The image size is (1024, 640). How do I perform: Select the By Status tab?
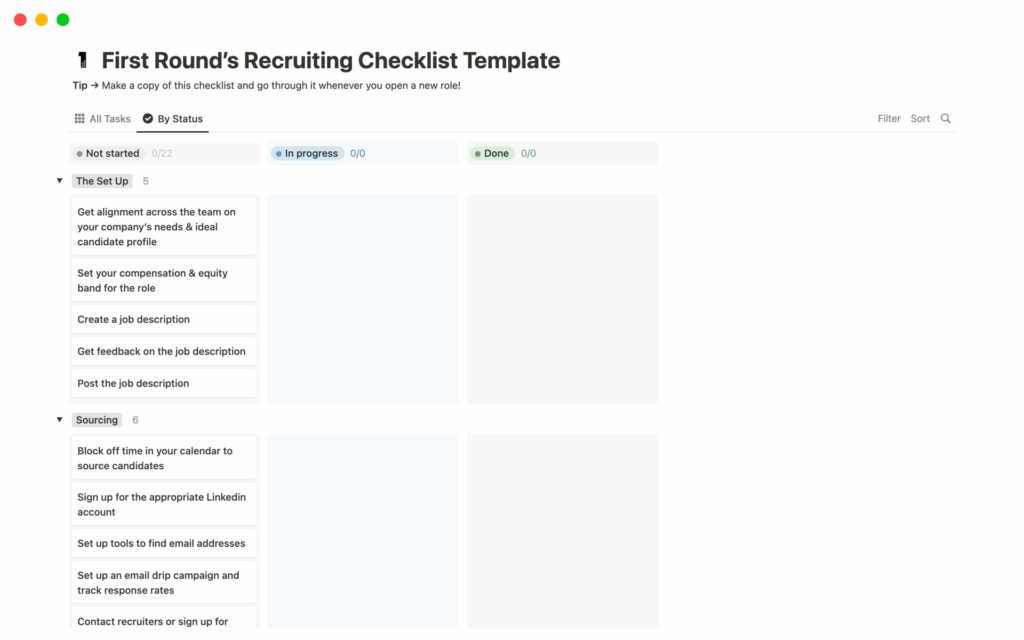[179, 118]
